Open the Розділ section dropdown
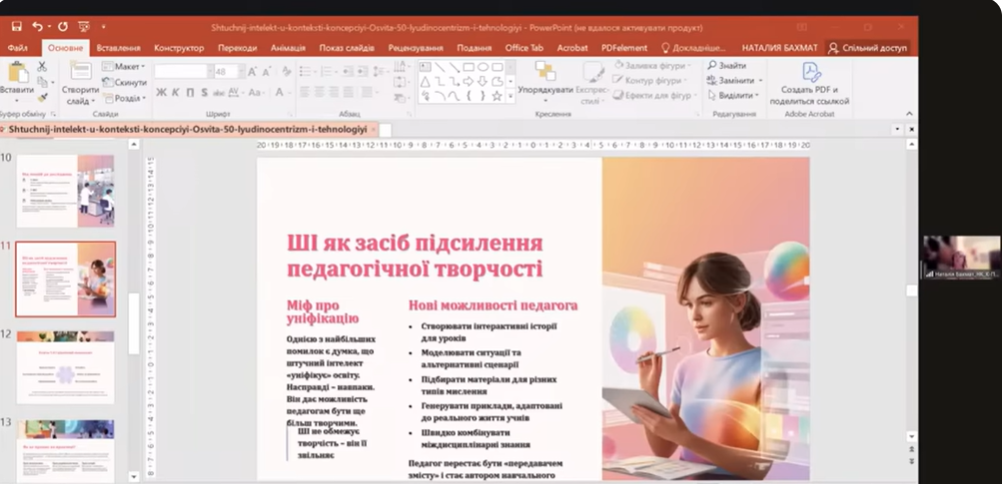1002x484 pixels. tap(128, 98)
